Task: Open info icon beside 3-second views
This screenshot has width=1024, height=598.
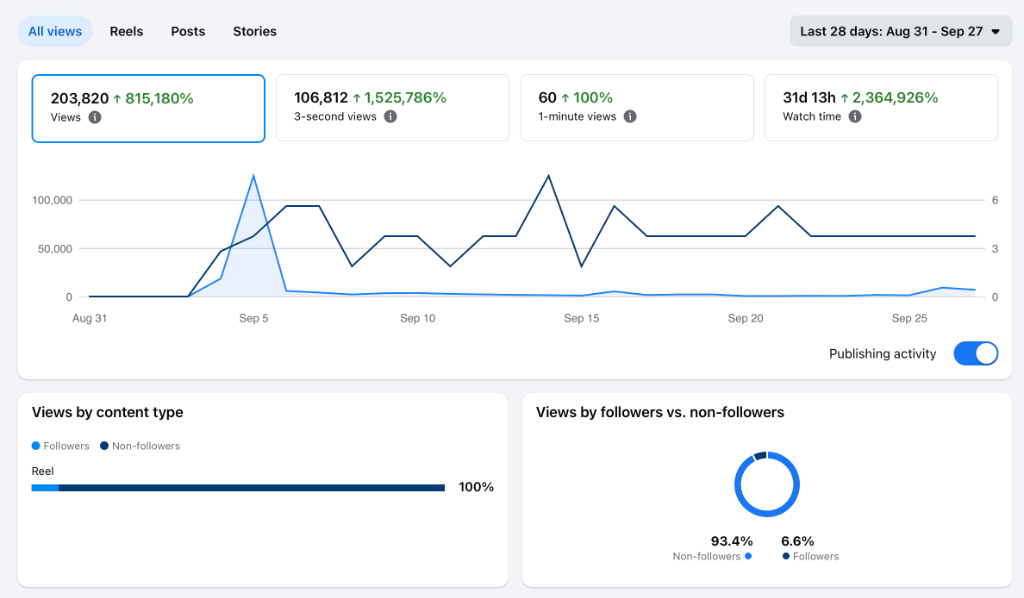Action: tap(391, 116)
